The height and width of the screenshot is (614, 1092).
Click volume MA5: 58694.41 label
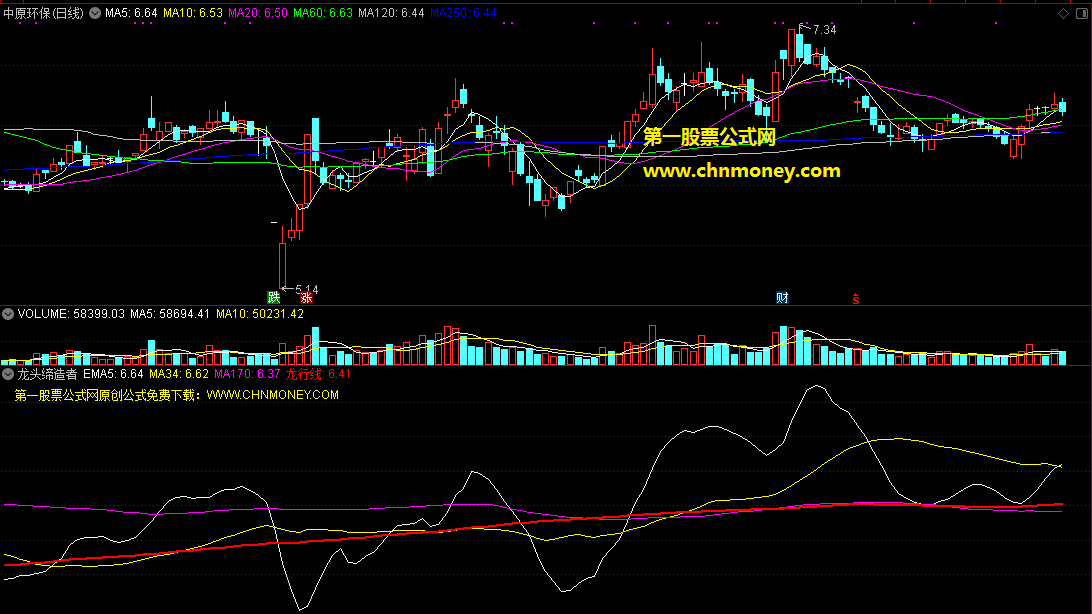click(170, 314)
